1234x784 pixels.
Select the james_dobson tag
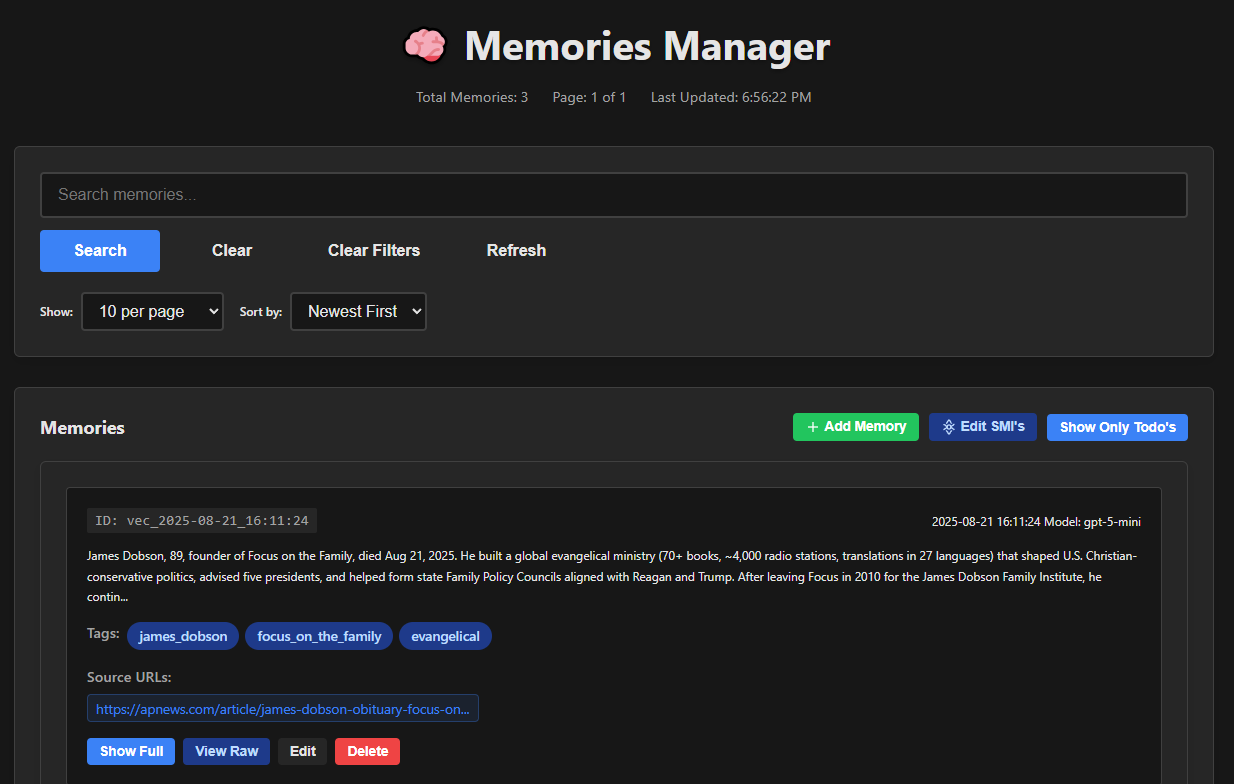(183, 636)
